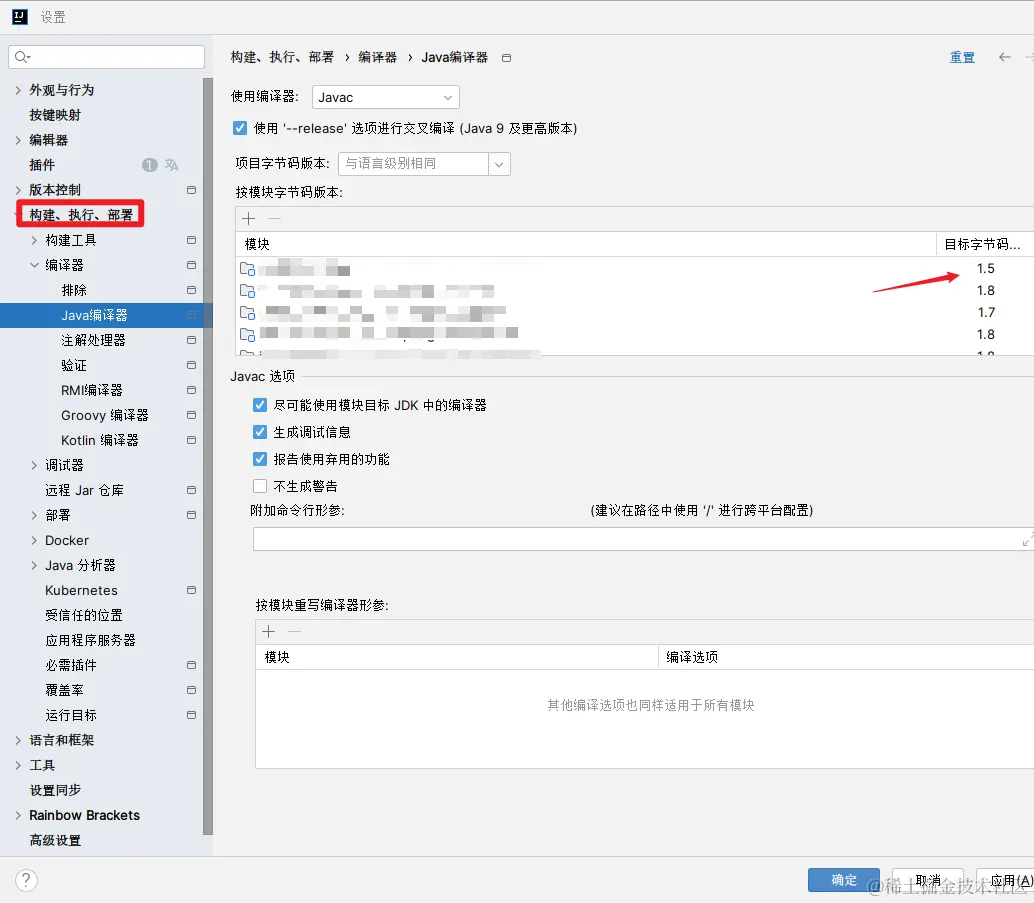
Task: Click the 模块 column header
Action: point(586,244)
